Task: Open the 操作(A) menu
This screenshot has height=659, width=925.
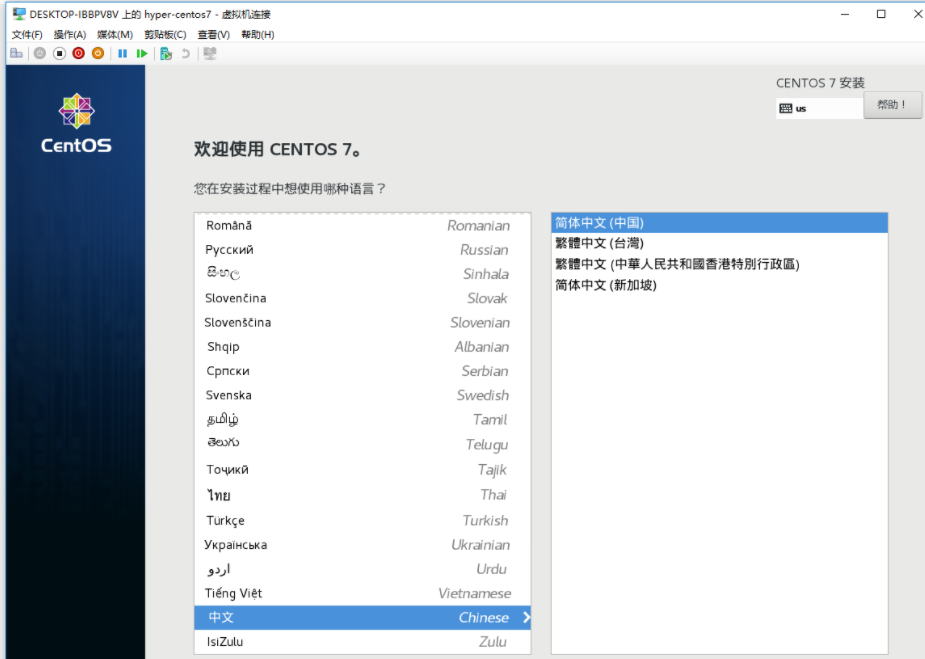Action: 70,35
